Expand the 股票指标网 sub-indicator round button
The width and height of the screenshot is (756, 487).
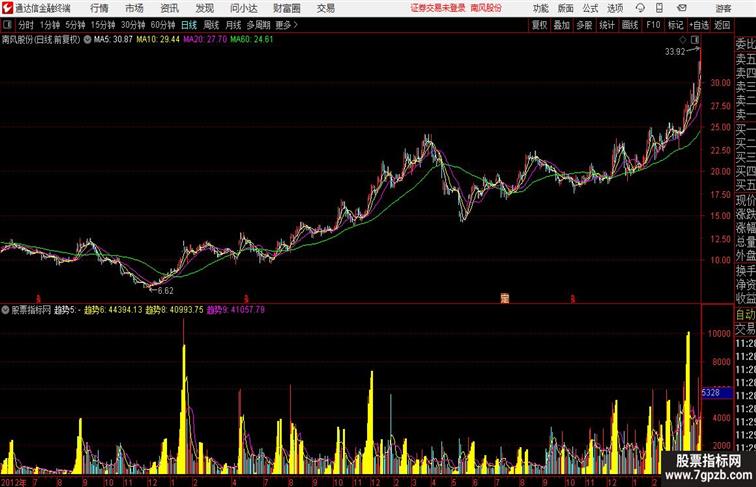(x=5, y=310)
